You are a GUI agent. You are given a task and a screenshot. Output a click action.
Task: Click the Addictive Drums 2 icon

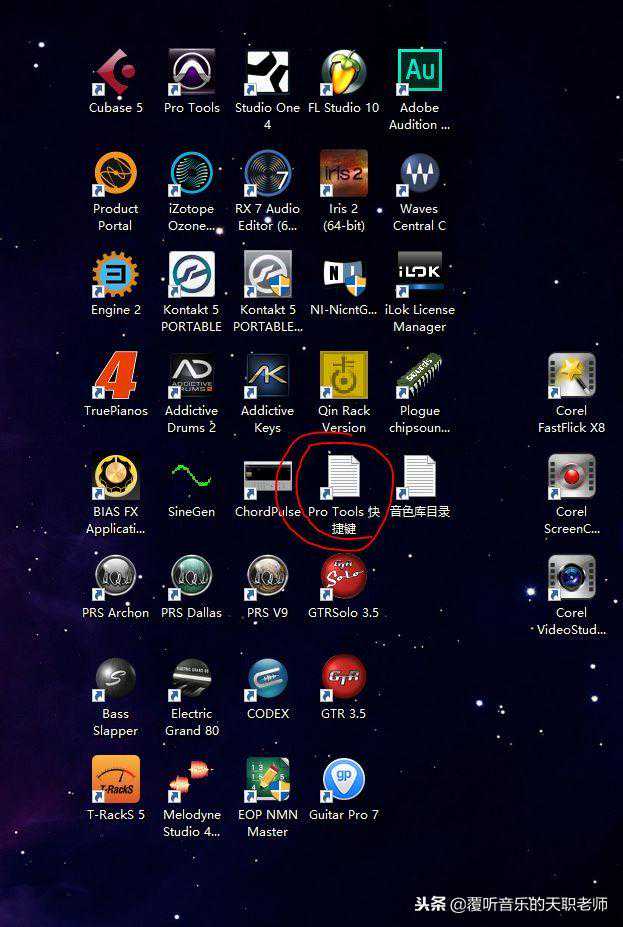(x=191, y=377)
